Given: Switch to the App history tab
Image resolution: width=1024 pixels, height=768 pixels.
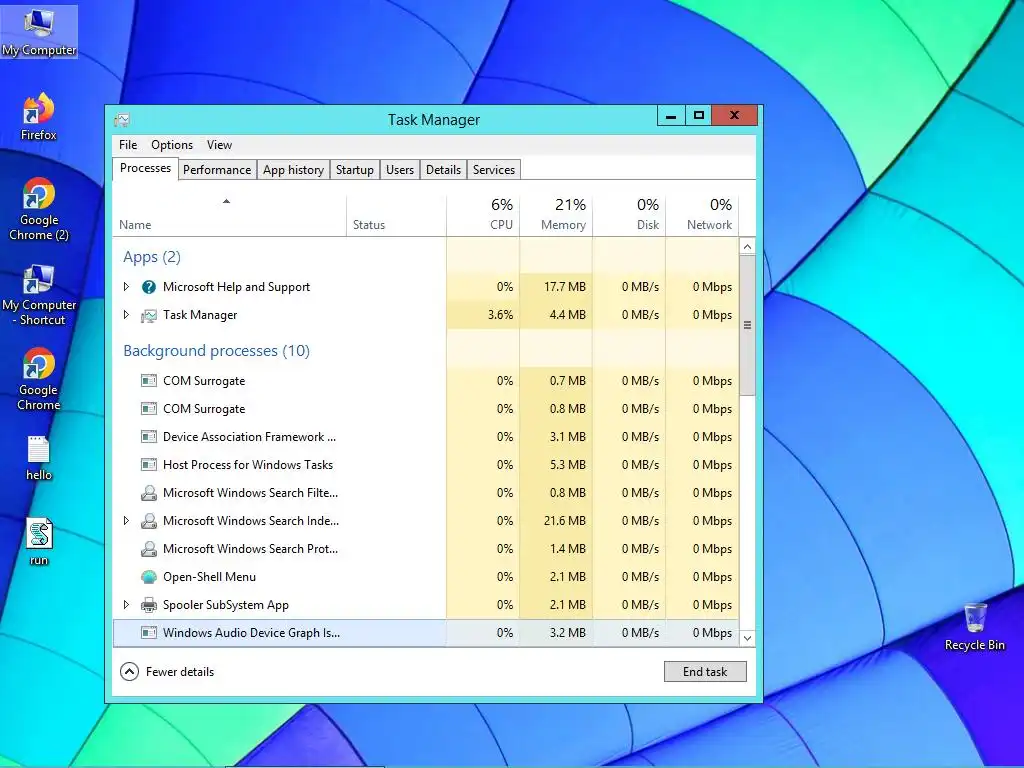Looking at the screenshot, I should [x=293, y=170].
